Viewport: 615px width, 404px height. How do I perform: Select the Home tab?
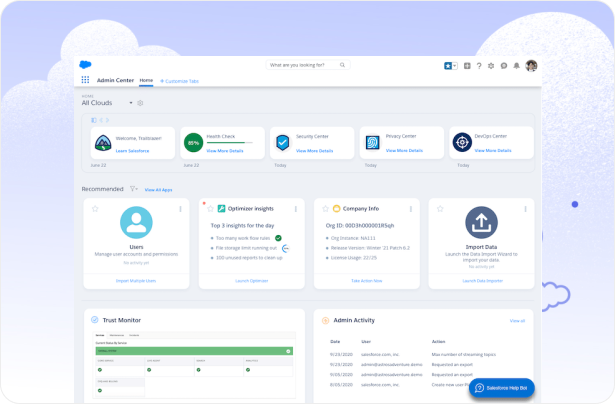tap(146, 80)
